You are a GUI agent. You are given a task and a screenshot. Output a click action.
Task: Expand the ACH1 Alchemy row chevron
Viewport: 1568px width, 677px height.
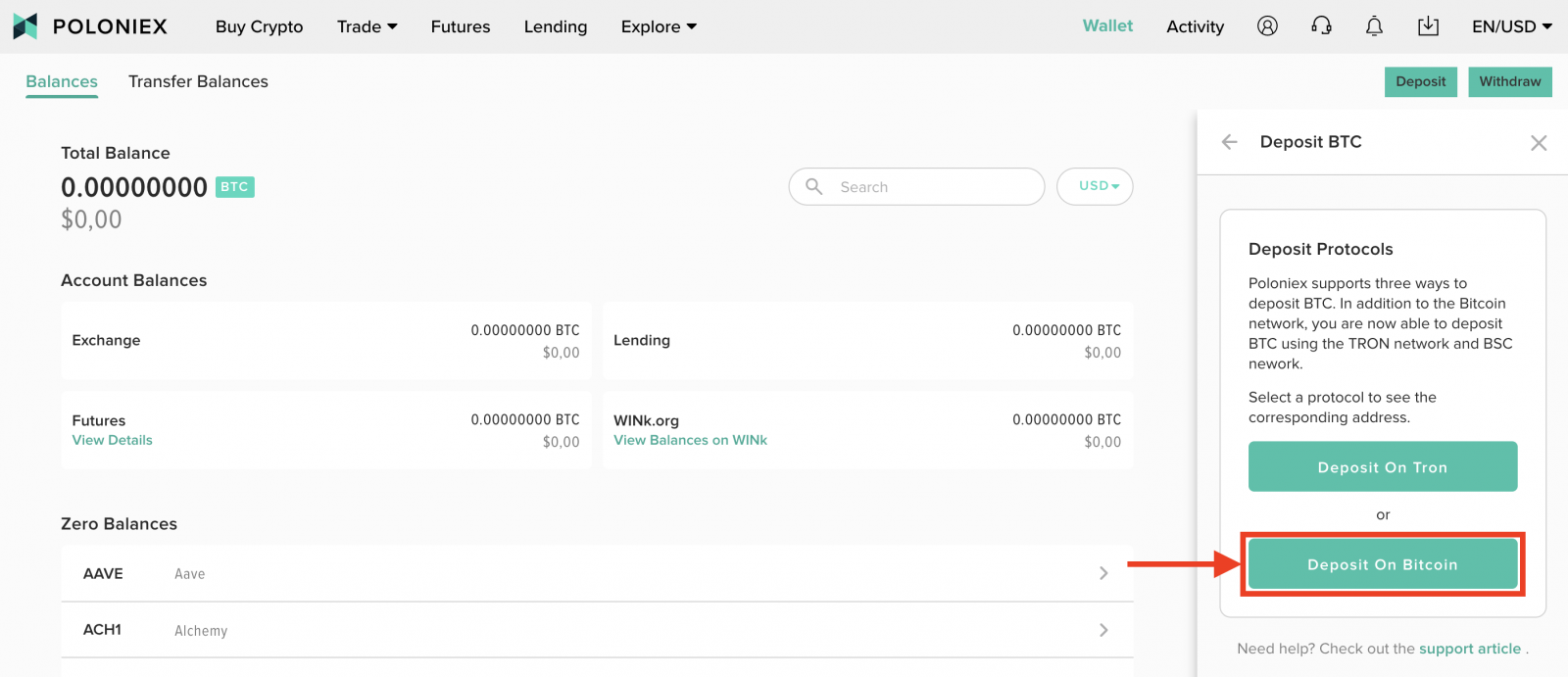tap(1103, 630)
